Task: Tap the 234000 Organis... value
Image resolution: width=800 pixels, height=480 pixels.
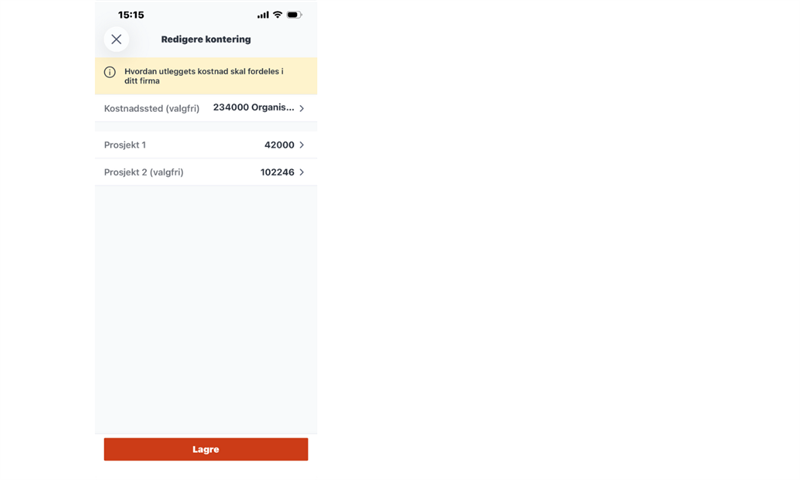Action: point(253,107)
